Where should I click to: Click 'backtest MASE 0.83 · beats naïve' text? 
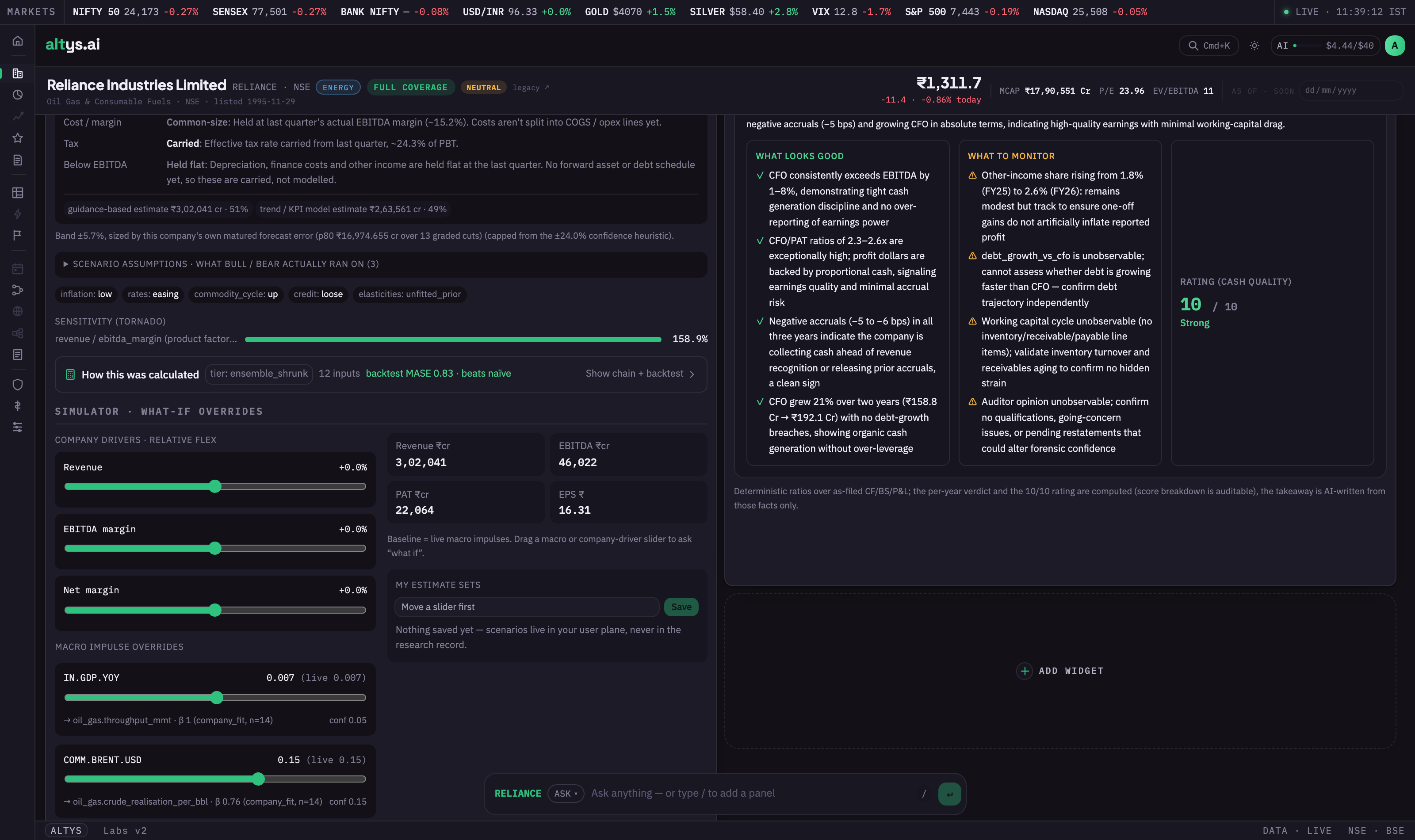click(438, 374)
